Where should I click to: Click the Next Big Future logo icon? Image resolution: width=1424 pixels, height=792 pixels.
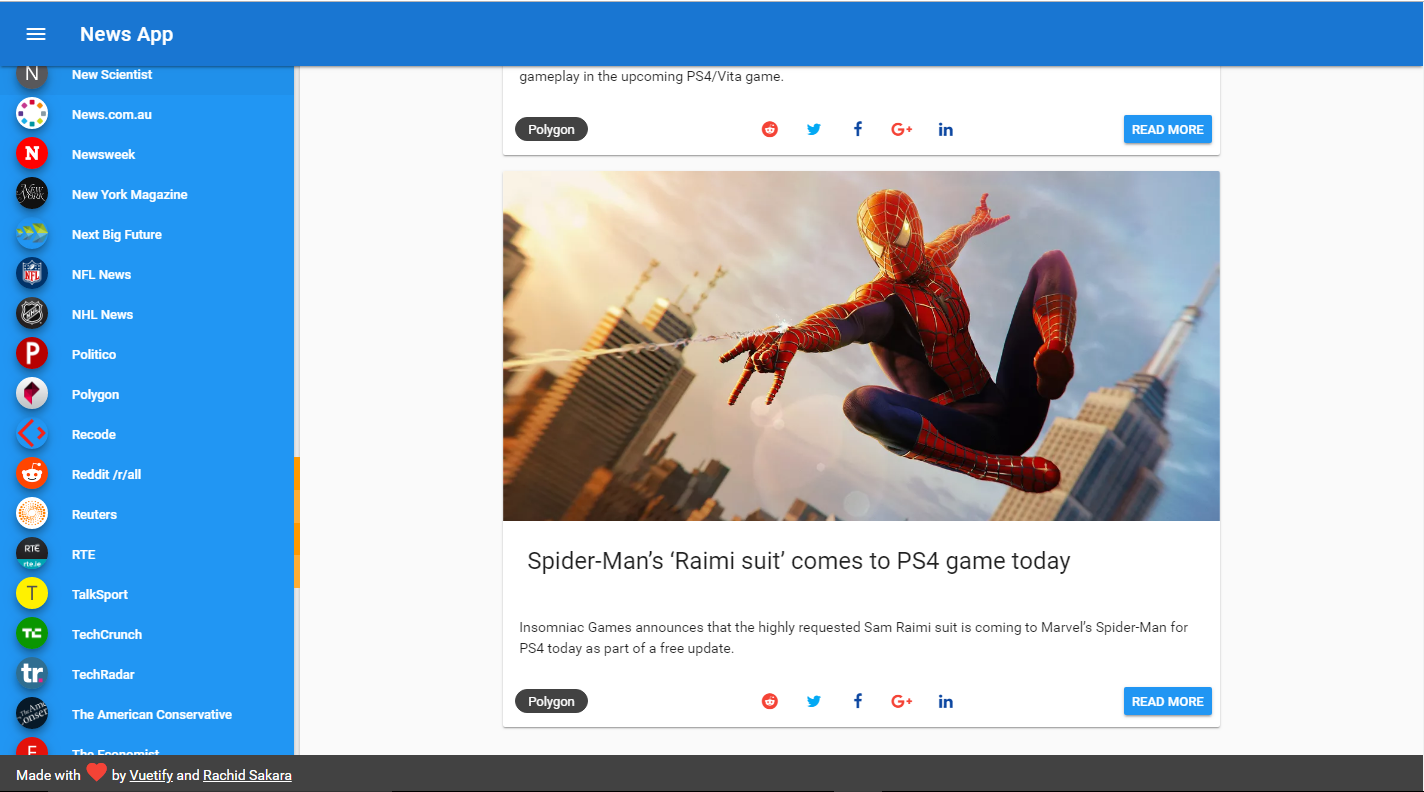32,234
